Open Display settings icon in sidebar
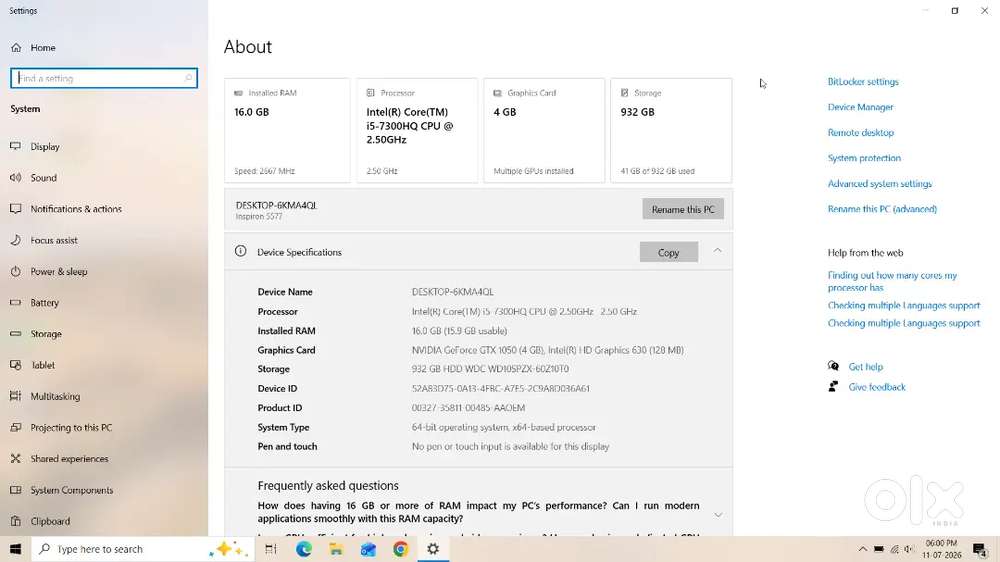This screenshot has height=562, width=1000. (16, 146)
